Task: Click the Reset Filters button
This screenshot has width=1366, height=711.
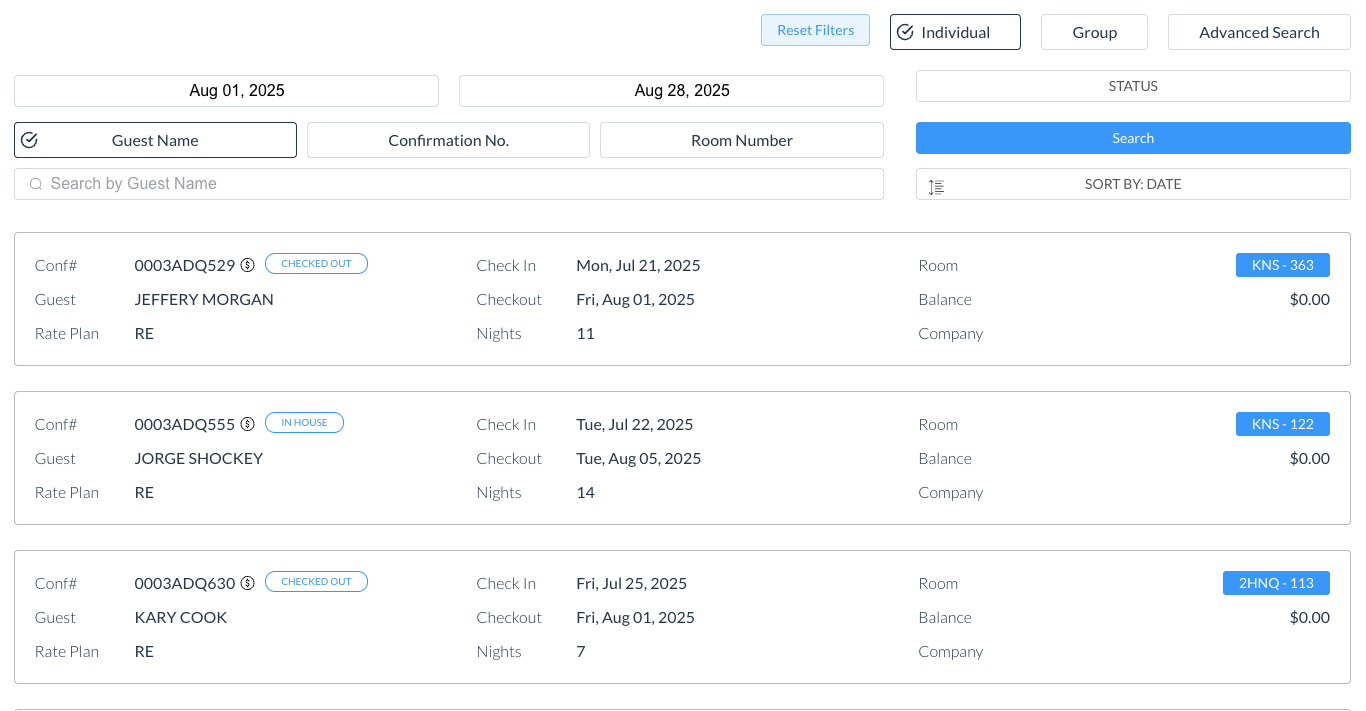Action: pos(815,30)
